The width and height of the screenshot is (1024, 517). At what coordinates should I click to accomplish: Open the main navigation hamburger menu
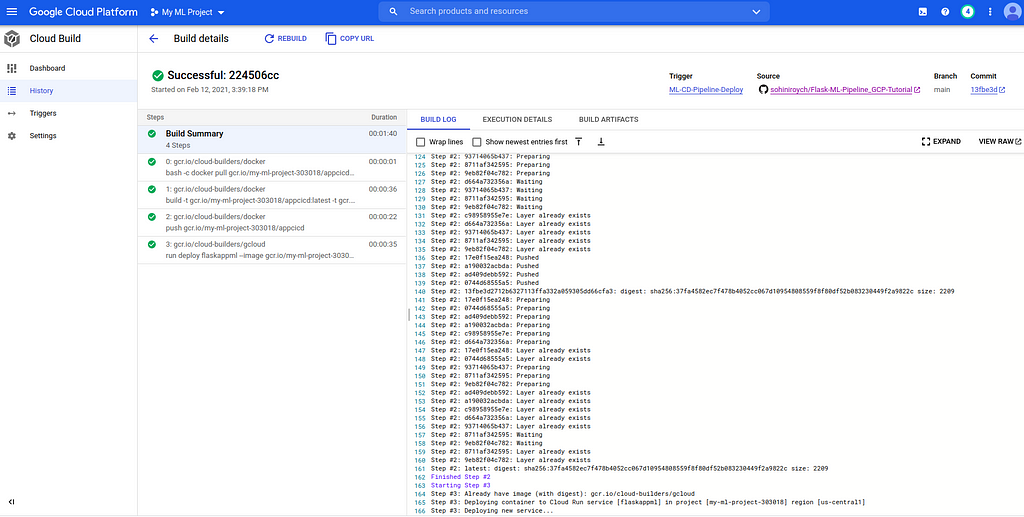click(12, 12)
